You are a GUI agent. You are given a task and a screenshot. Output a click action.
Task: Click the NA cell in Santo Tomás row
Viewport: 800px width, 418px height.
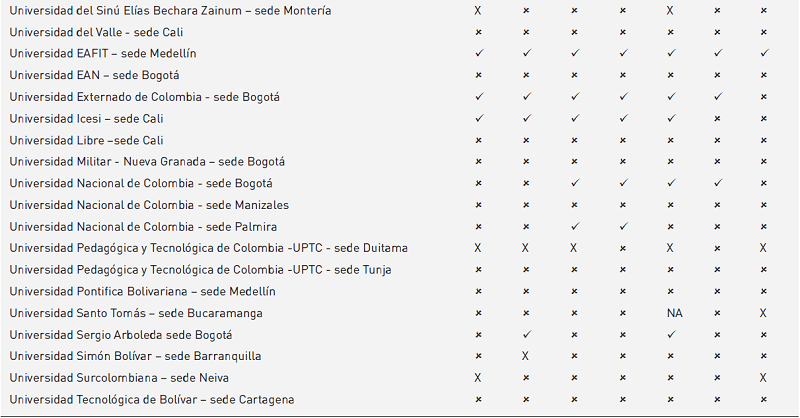pyautogui.click(x=674, y=313)
